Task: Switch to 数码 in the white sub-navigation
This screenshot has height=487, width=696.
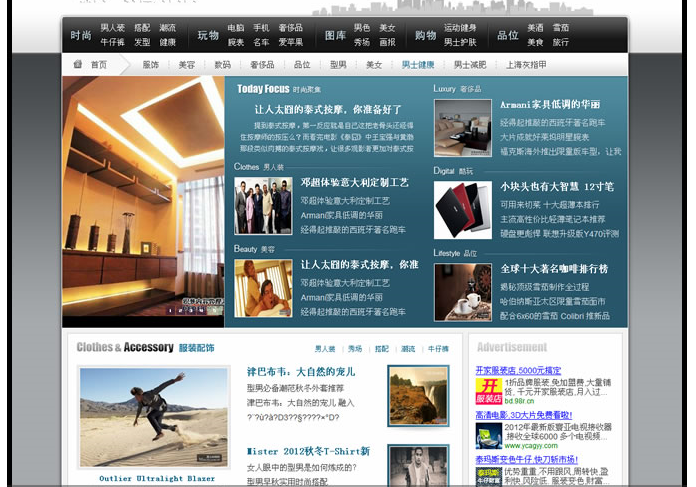Action: (x=222, y=65)
